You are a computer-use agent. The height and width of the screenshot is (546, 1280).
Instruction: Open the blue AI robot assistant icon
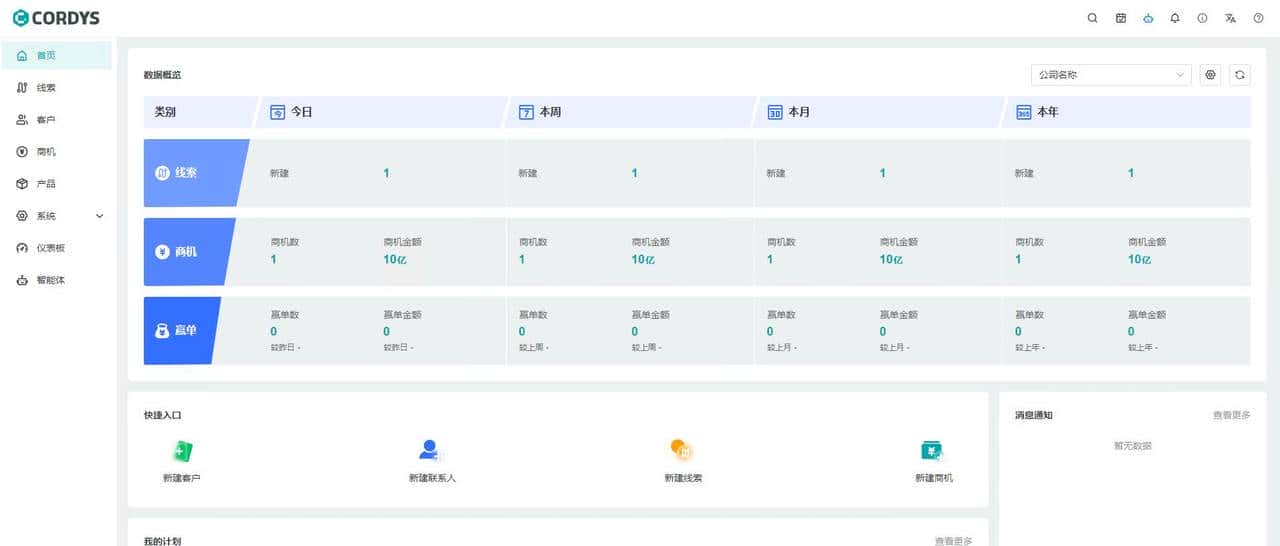(1148, 18)
